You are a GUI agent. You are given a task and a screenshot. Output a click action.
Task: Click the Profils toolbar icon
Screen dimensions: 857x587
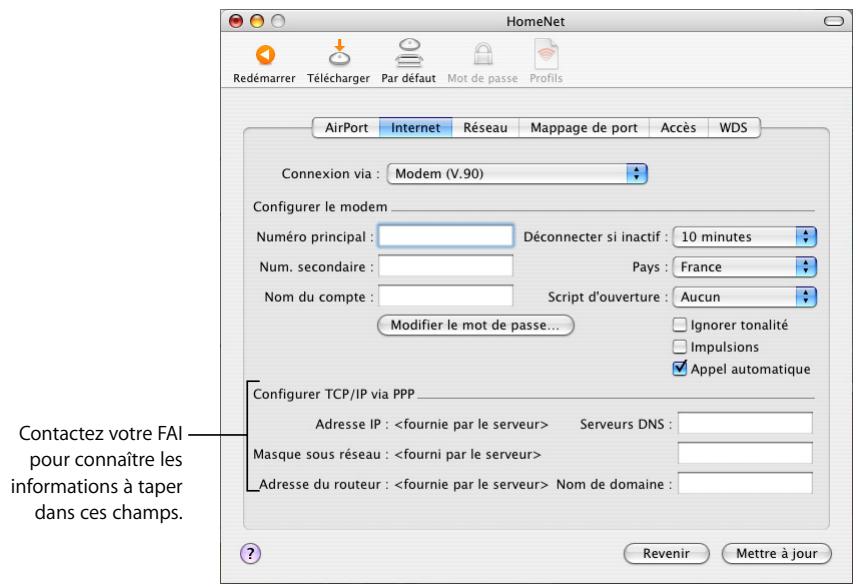545,54
